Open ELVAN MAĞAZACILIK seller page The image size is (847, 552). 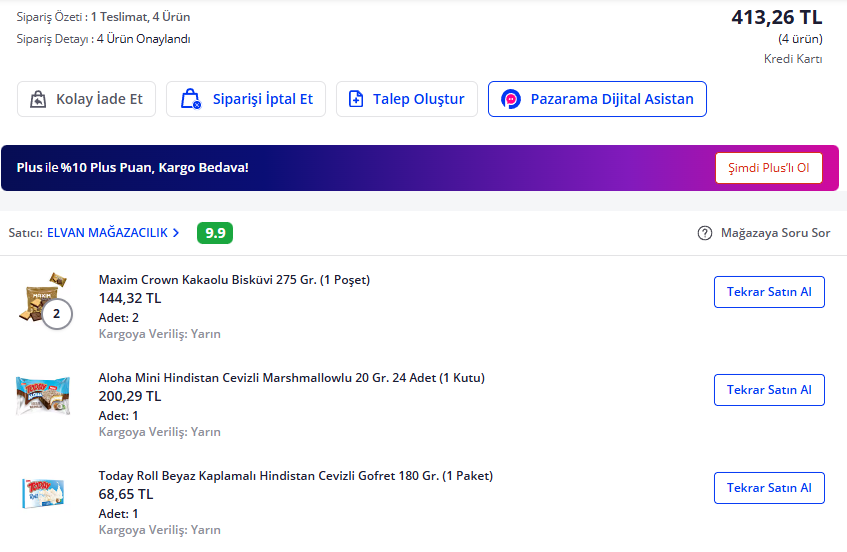(107, 233)
